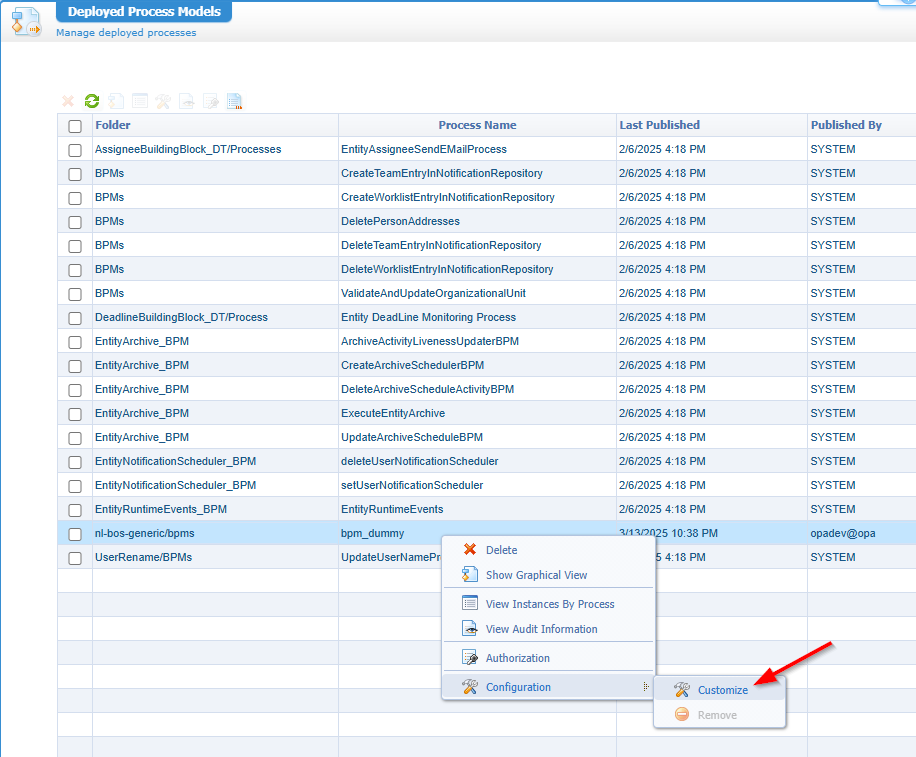
Task: Click the green Refresh toolbar icon
Action: point(92,101)
